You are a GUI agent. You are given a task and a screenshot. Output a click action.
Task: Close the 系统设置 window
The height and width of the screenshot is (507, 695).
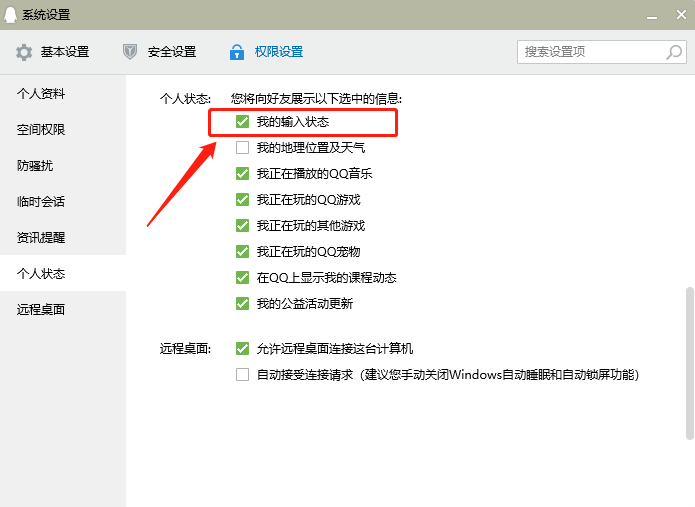(x=681, y=15)
